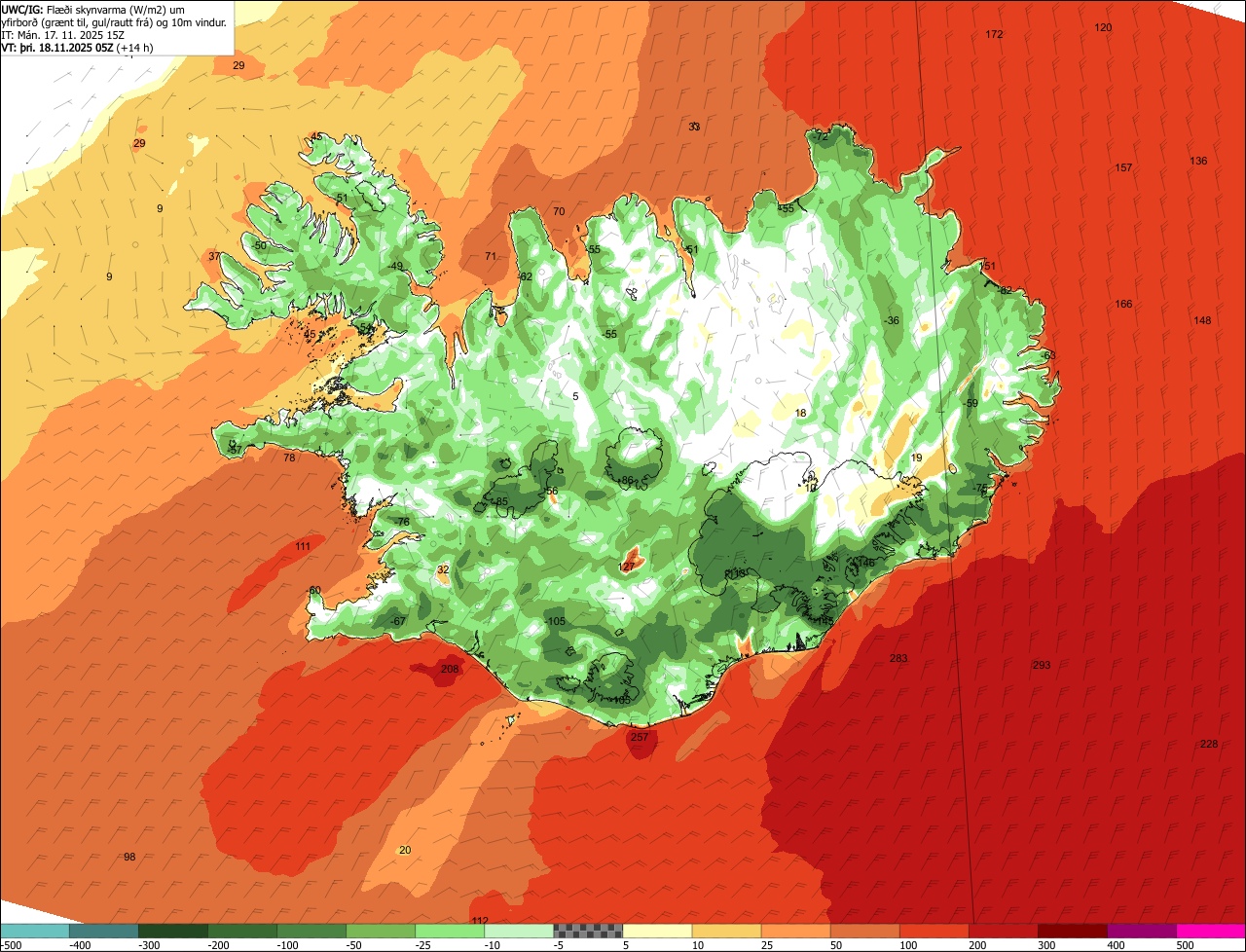Click the flux value 293 southeast of Iceland
The image size is (1246, 952).
pos(1042,666)
